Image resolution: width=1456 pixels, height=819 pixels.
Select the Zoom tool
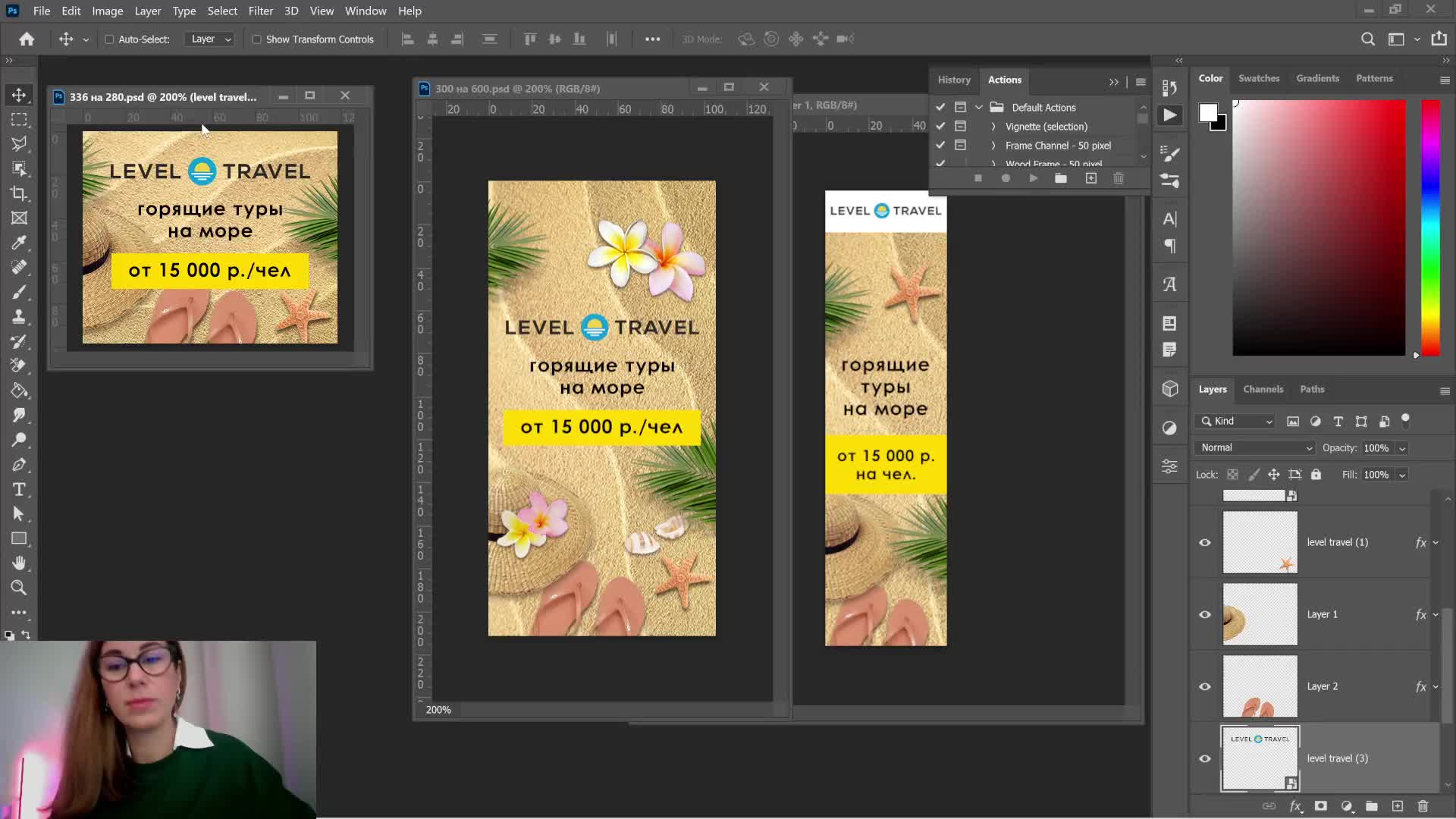[x=19, y=588]
